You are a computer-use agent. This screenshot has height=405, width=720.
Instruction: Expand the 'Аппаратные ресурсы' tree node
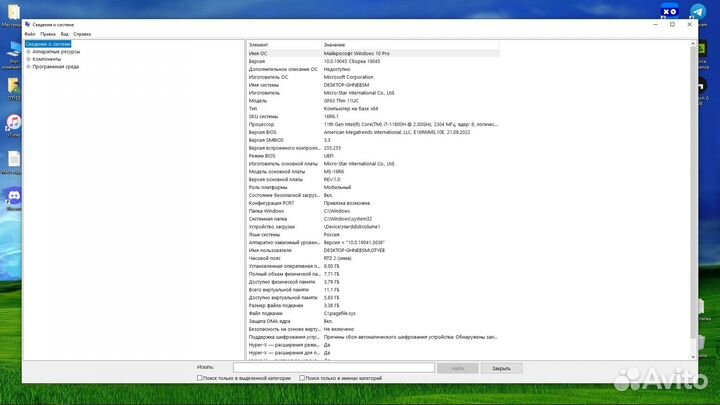[x=28, y=52]
